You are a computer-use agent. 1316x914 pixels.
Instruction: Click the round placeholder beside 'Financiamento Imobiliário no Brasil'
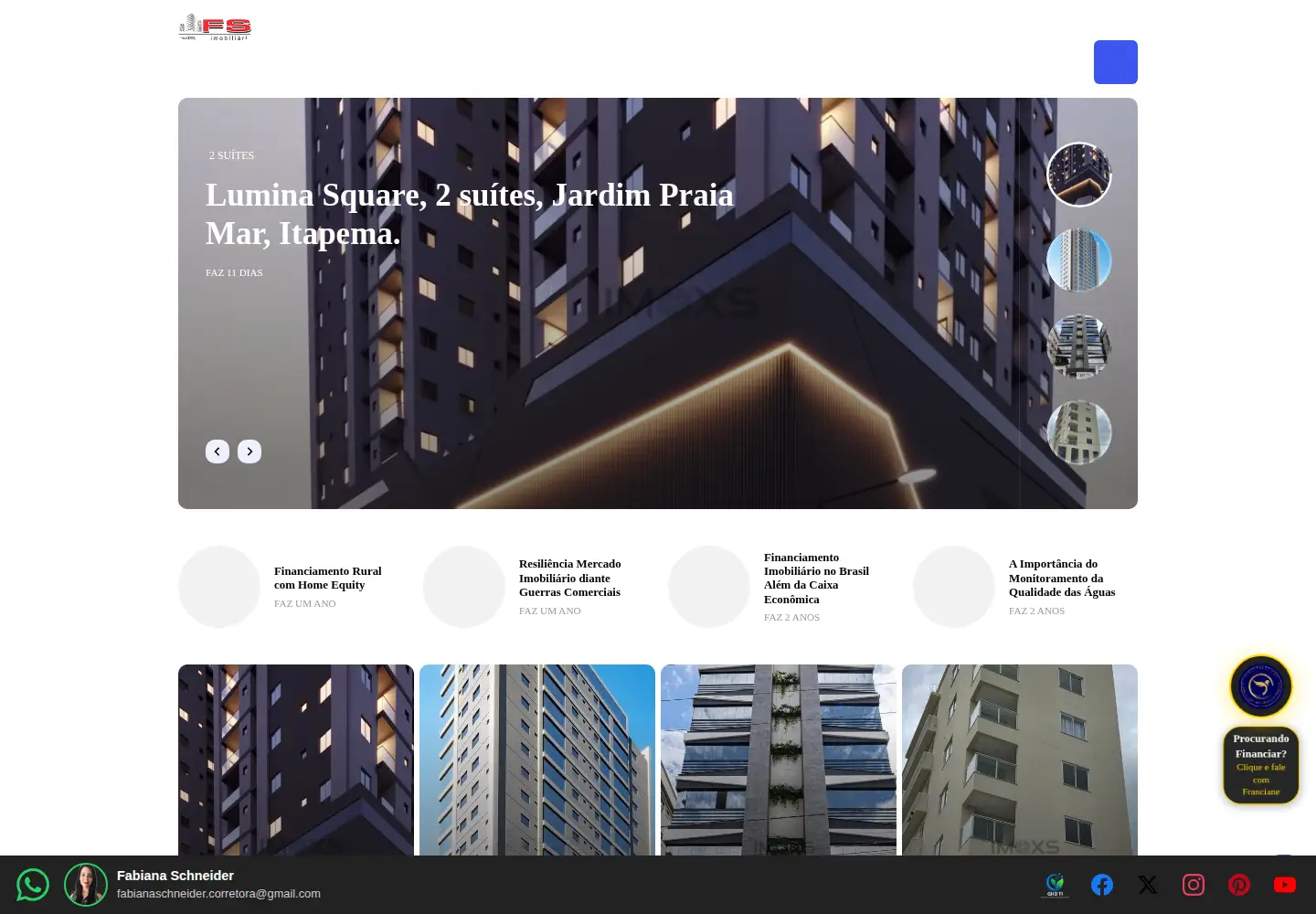click(709, 587)
